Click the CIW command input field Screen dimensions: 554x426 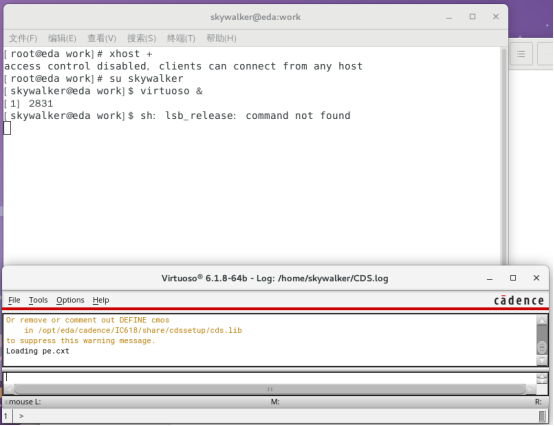(270, 378)
